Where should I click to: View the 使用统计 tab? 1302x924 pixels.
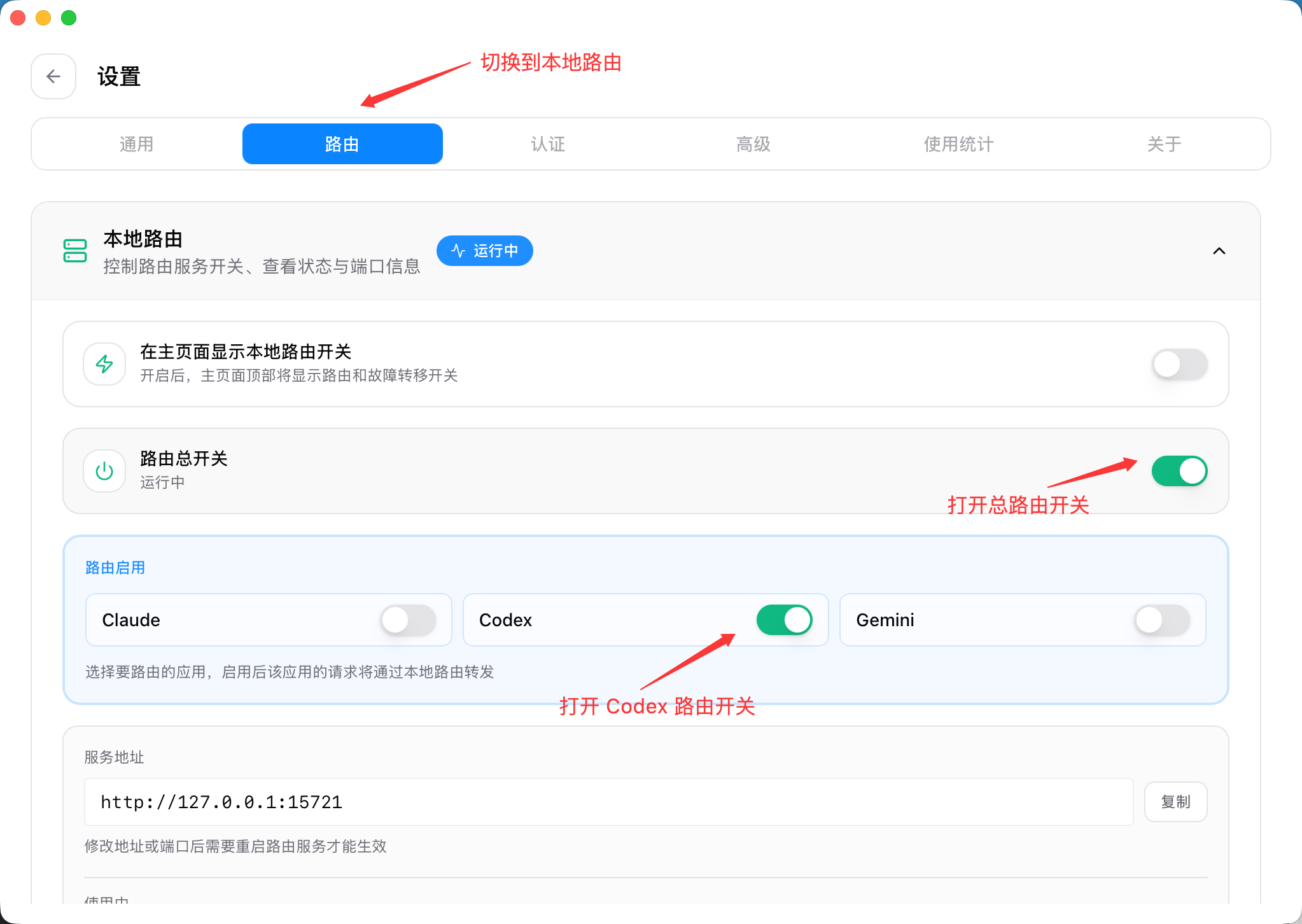(959, 144)
